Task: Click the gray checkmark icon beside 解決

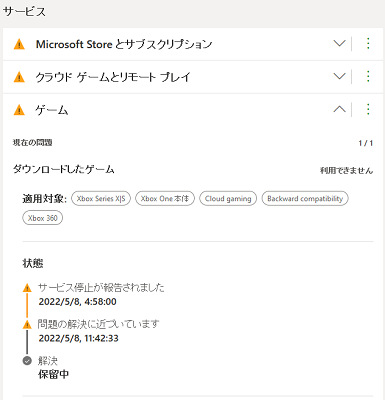Action: [27, 361]
